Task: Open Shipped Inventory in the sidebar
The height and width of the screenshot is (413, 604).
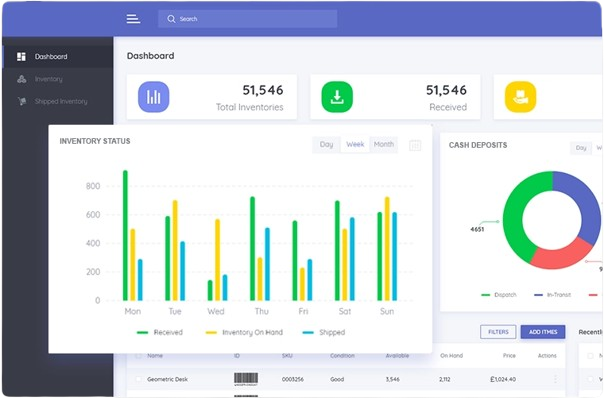Action: coord(58,101)
